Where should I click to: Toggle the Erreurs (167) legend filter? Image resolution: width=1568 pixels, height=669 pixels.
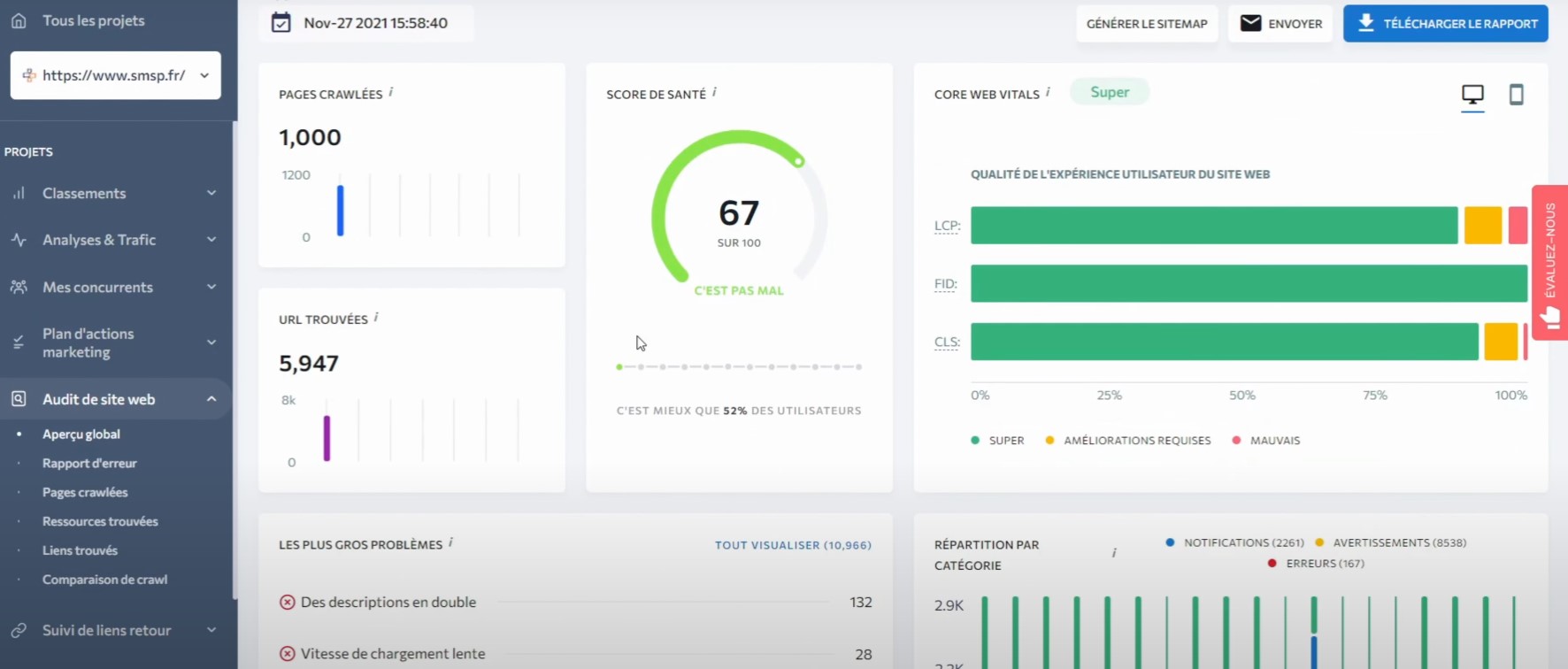(x=1316, y=563)
